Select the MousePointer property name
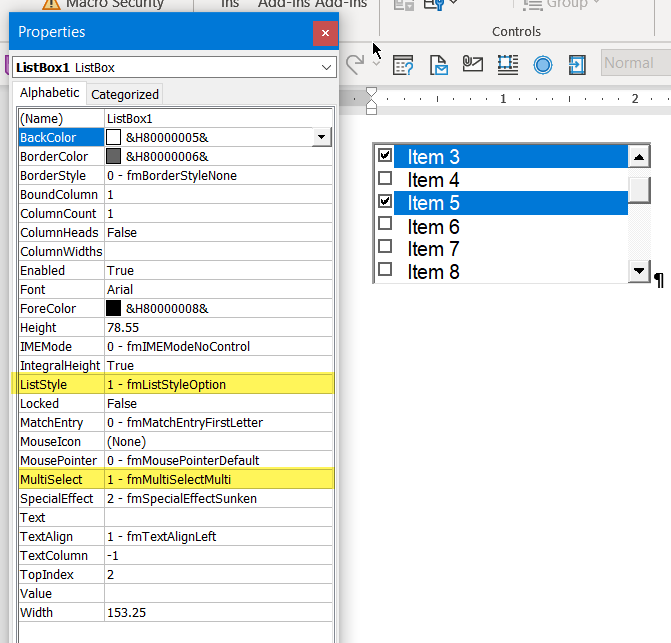The image size is (671, 643). tap(61, 460)
